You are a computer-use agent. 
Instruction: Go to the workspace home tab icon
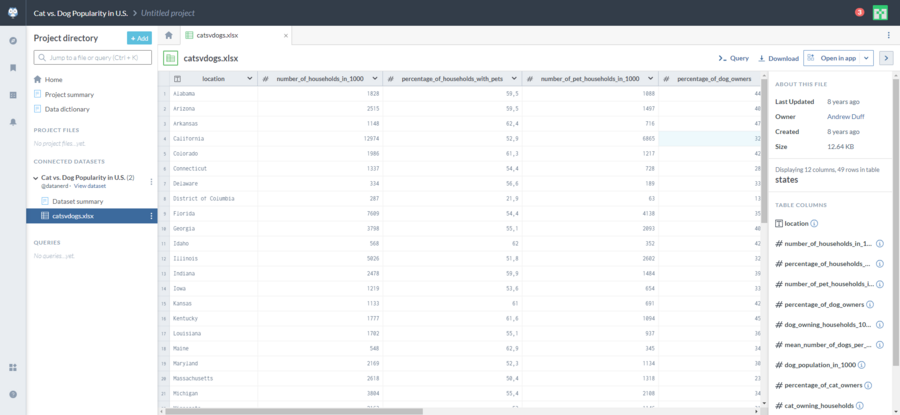tap(169, 35)
